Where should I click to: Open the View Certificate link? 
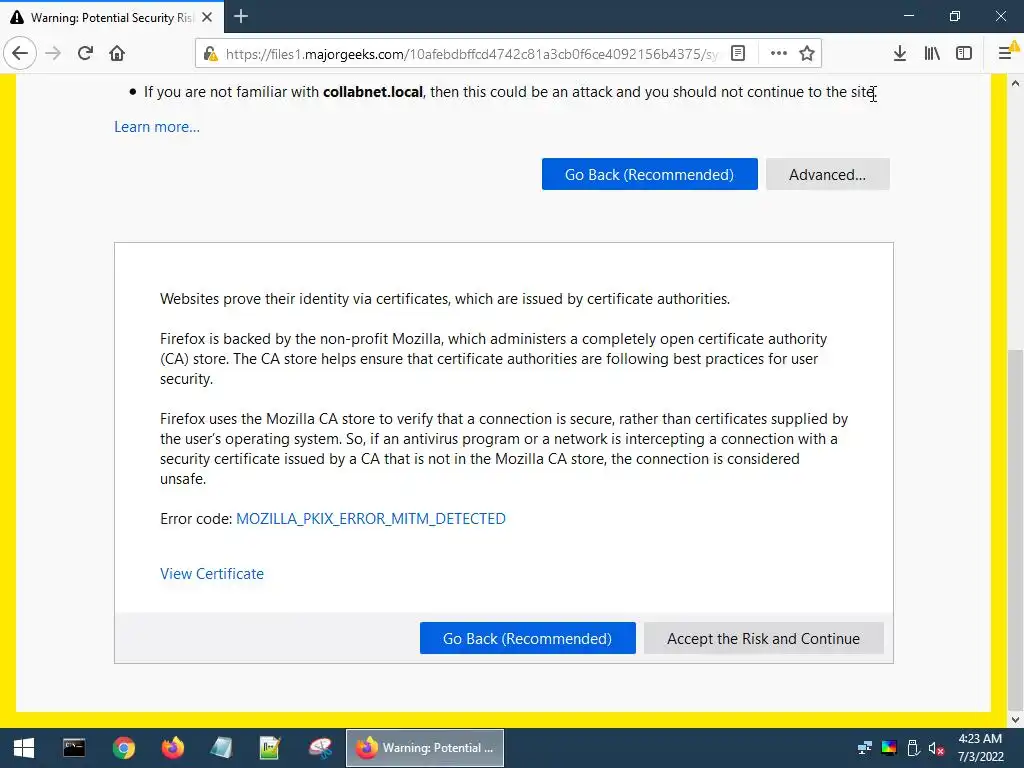(212, 573)
